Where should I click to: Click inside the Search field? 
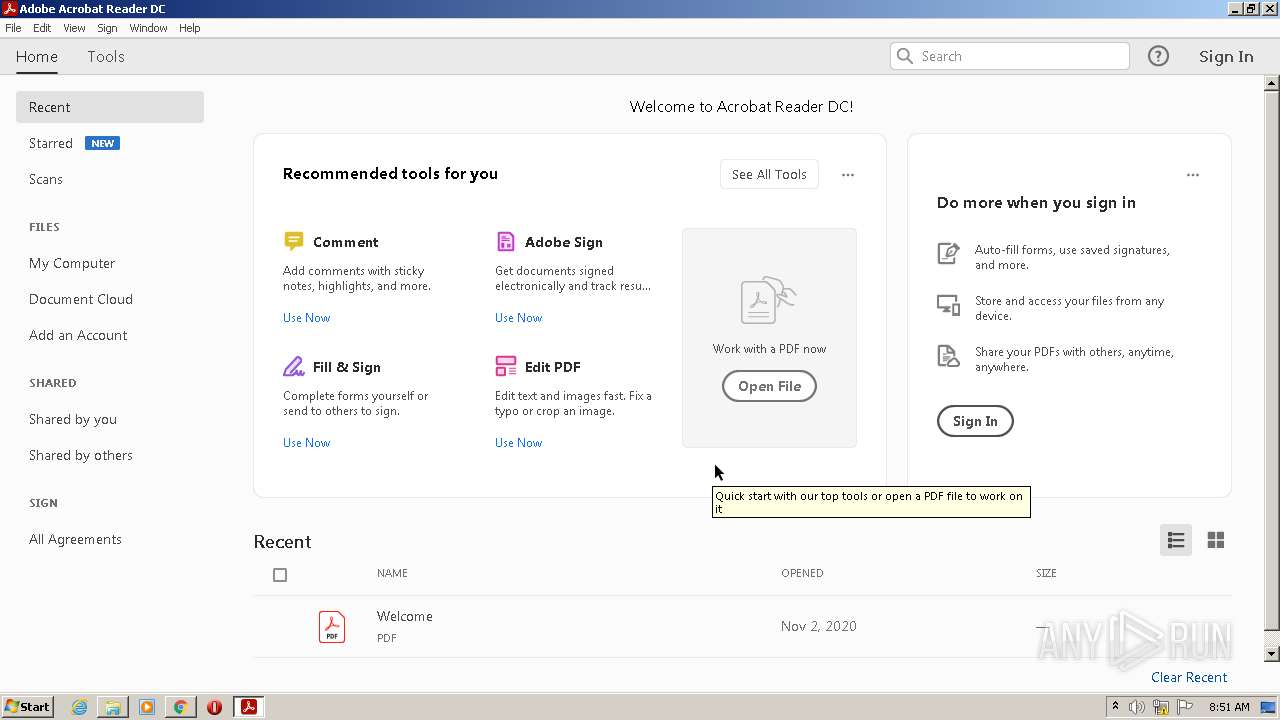(1010, 56)
